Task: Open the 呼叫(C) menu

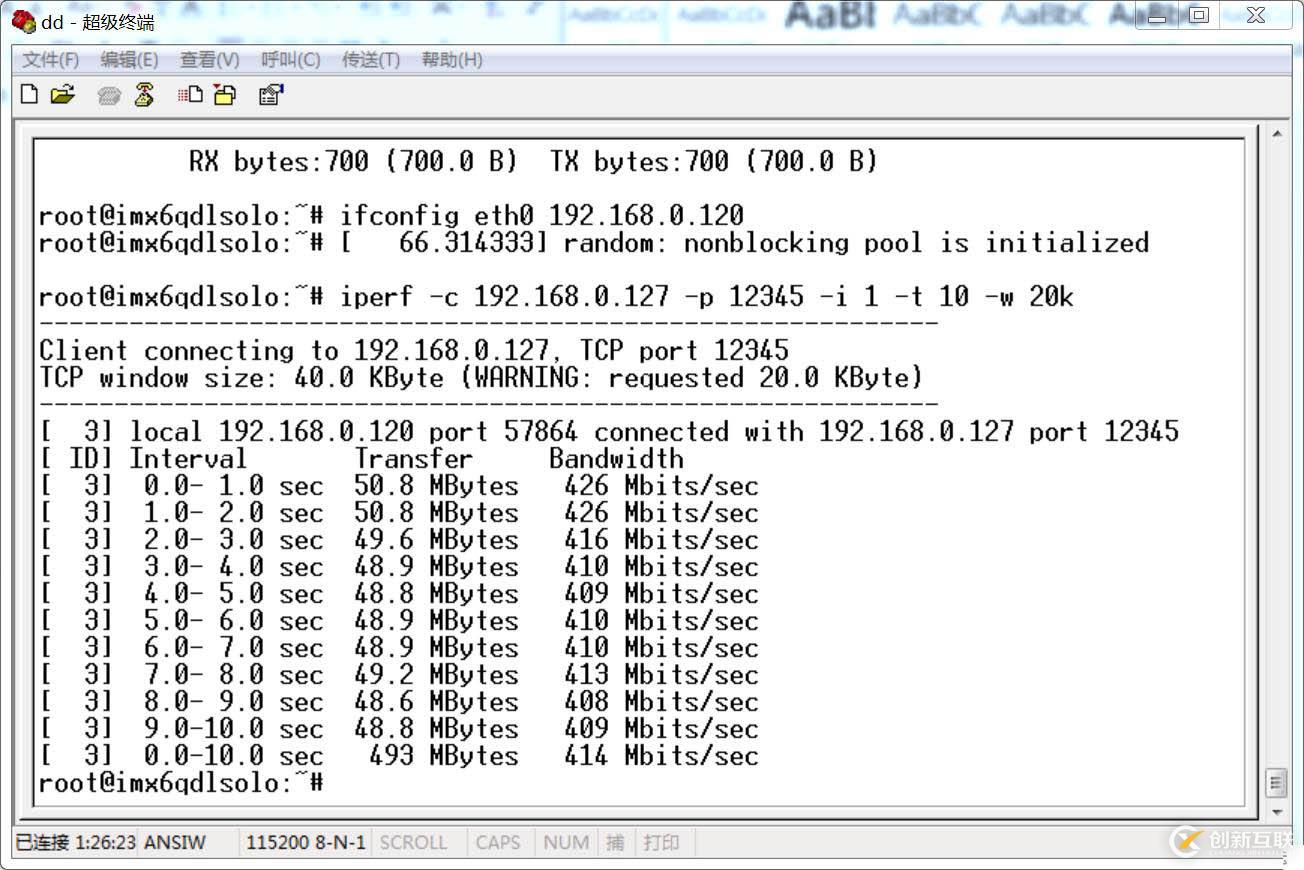Action: coord(291,60)
